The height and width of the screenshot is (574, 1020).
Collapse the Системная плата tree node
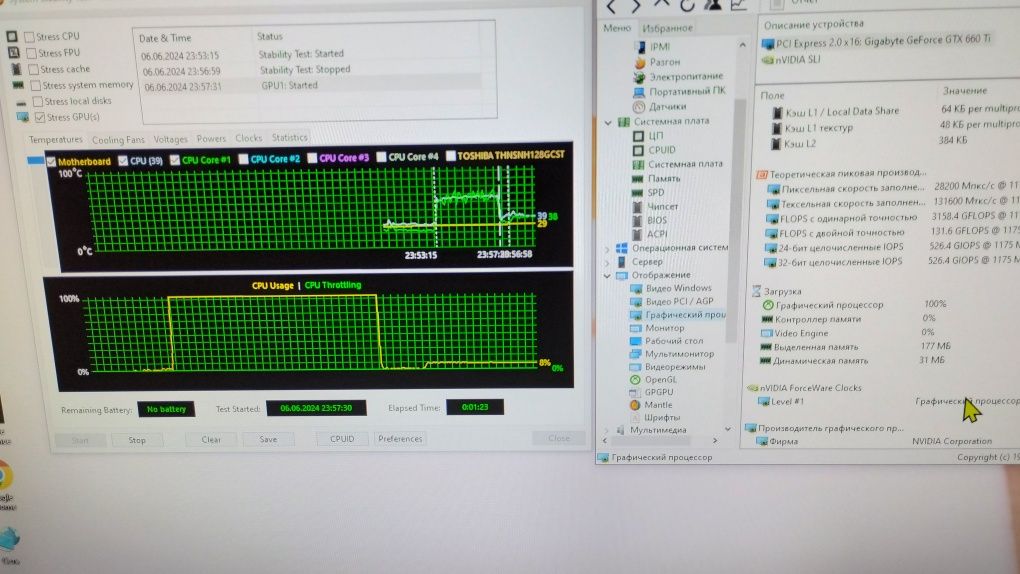[608, 122]
